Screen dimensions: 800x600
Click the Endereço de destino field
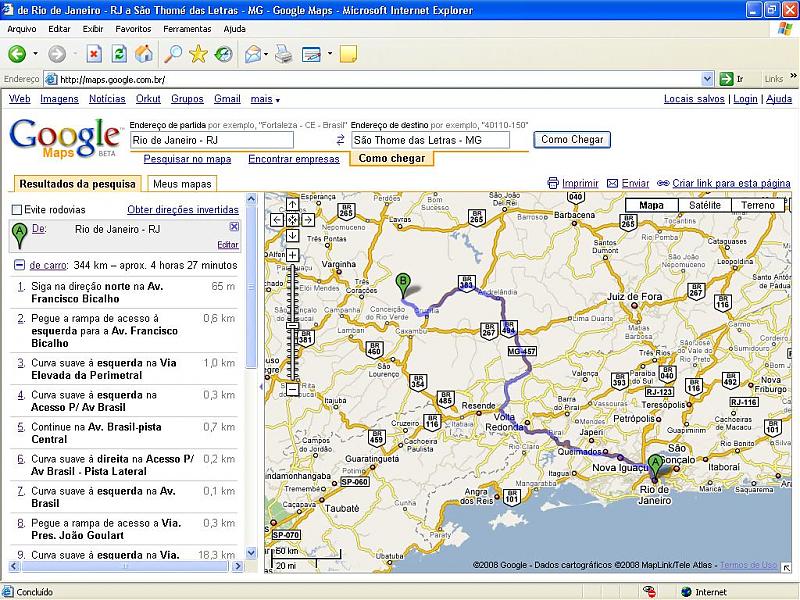point(430,140)
